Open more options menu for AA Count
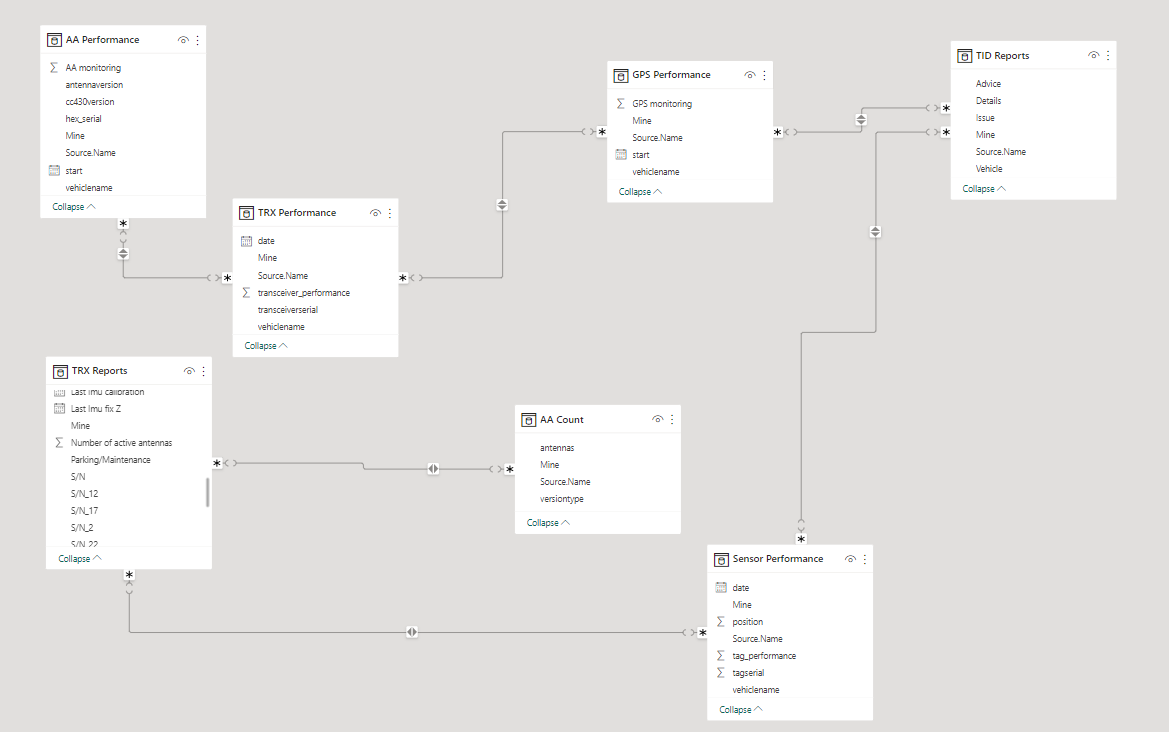Screen dimensions: 1169x732 pyautogui.click(x=672, y=420)
